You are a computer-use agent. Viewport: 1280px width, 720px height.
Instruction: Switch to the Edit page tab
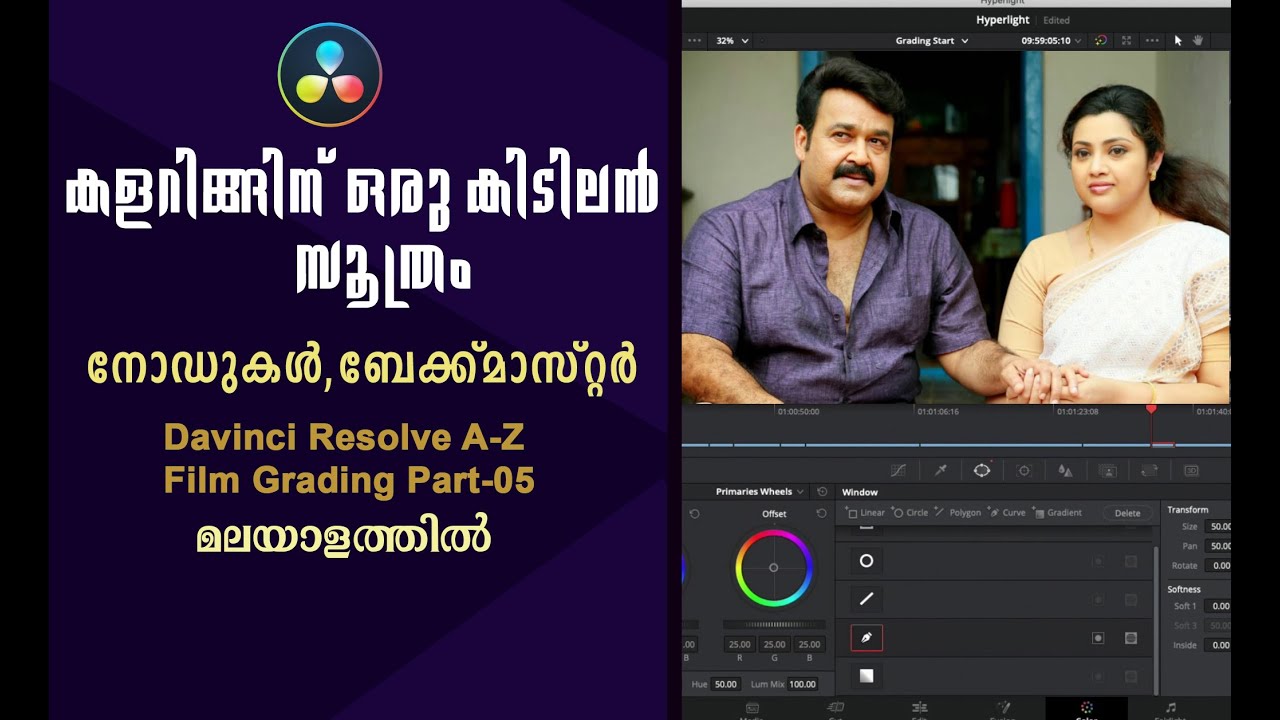point(919,710)
